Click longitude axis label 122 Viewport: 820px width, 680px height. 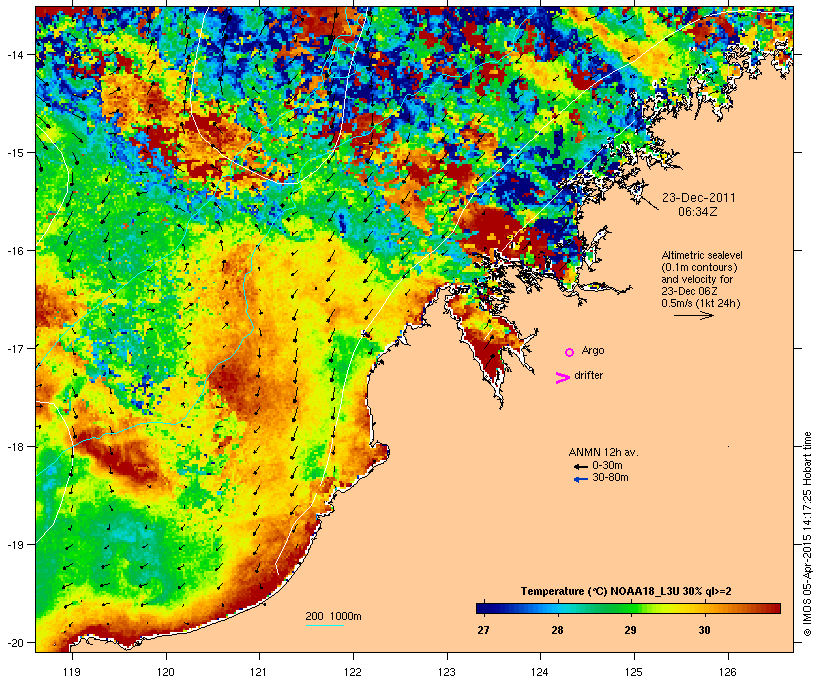[x=353, y=671]
